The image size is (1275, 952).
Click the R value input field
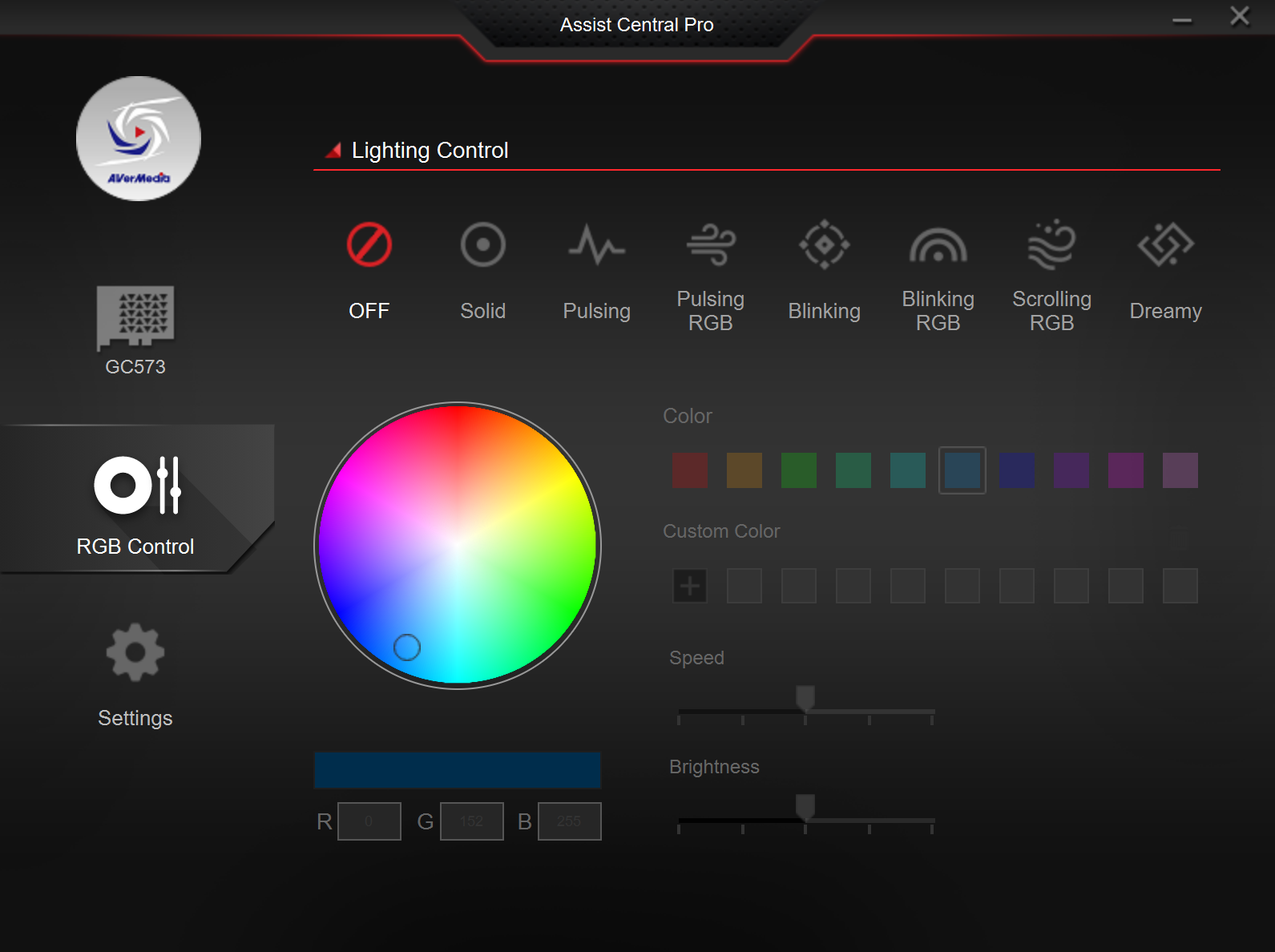click(x=369, y=821)
